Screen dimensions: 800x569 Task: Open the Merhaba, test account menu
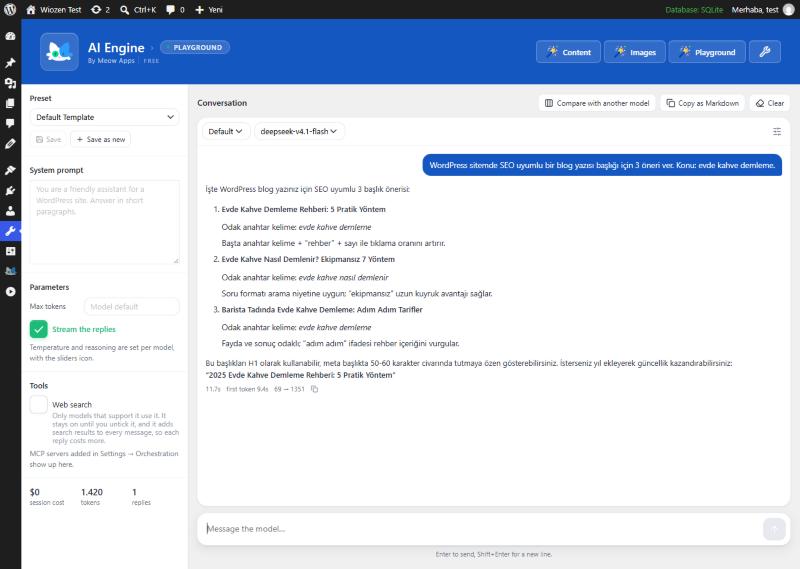763,10
